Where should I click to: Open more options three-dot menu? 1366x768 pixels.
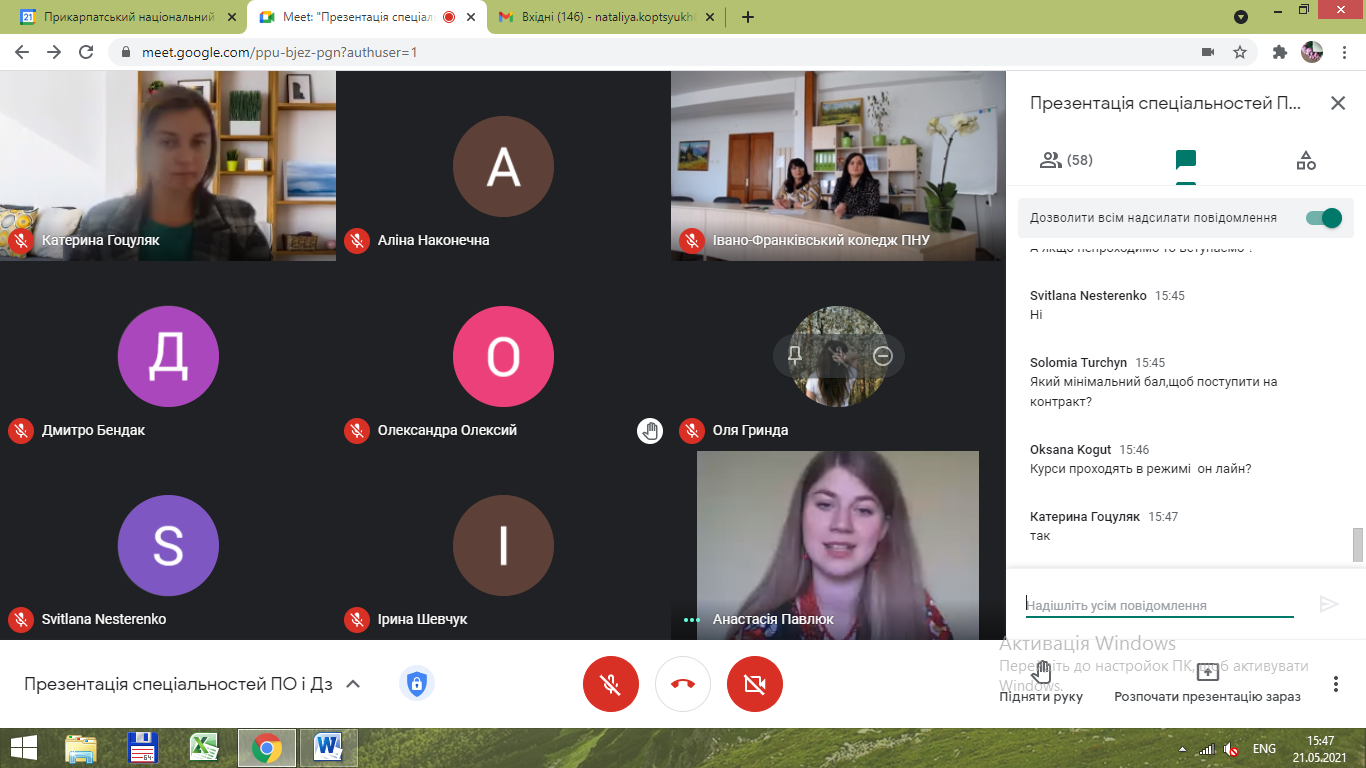pos(1336,684)
